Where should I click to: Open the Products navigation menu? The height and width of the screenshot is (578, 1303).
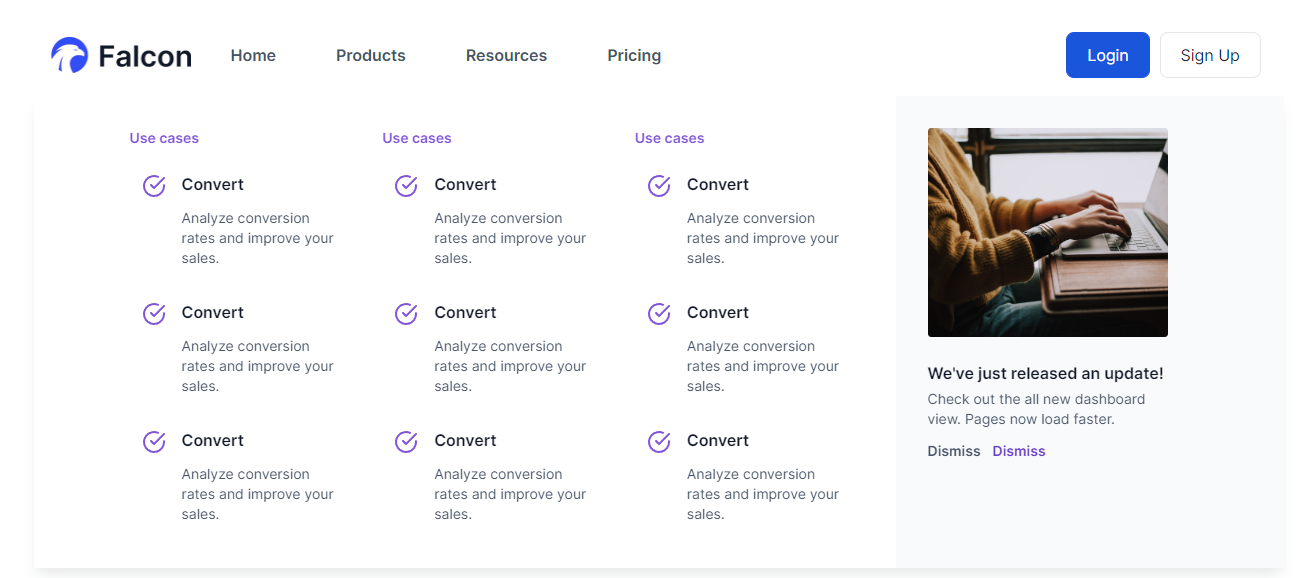pos(370,56)
